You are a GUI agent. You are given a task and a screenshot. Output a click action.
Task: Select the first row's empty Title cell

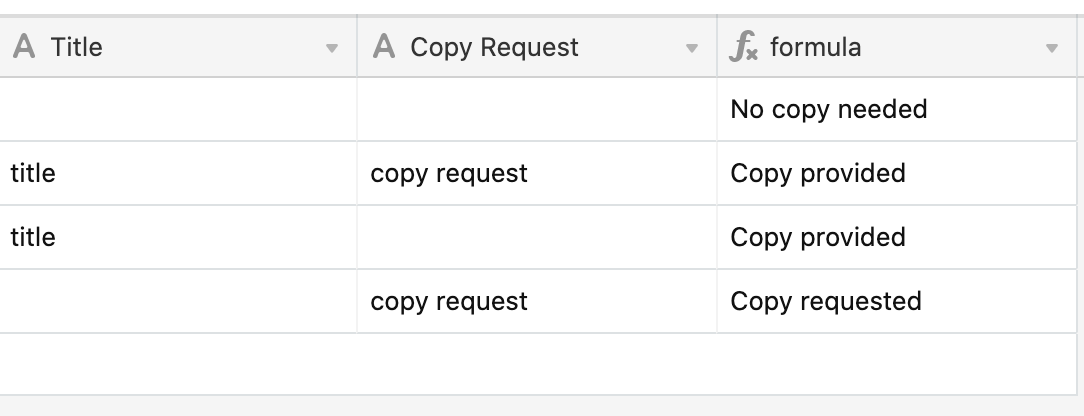point(178,109)
